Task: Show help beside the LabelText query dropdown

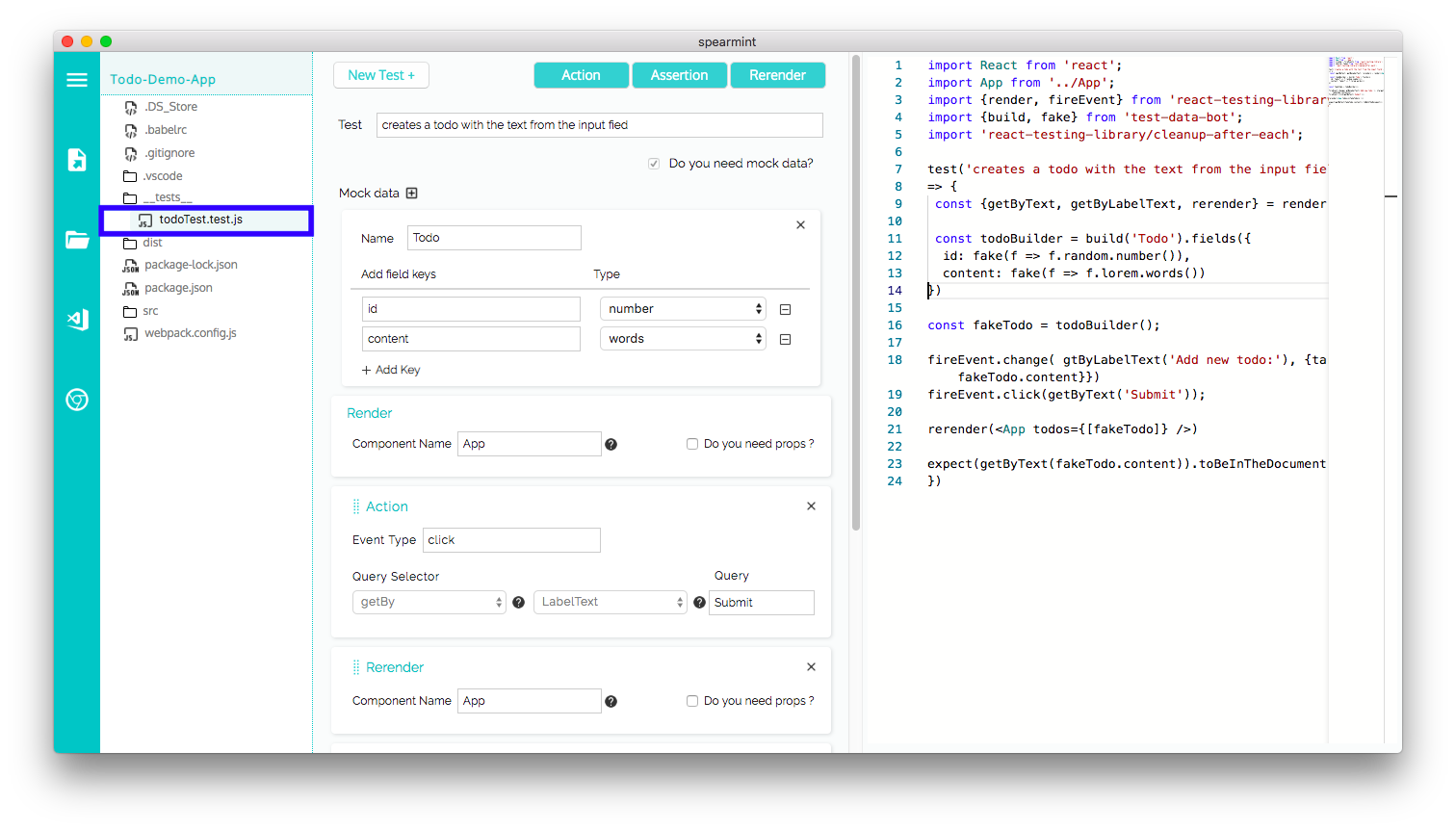Action: 699,603
